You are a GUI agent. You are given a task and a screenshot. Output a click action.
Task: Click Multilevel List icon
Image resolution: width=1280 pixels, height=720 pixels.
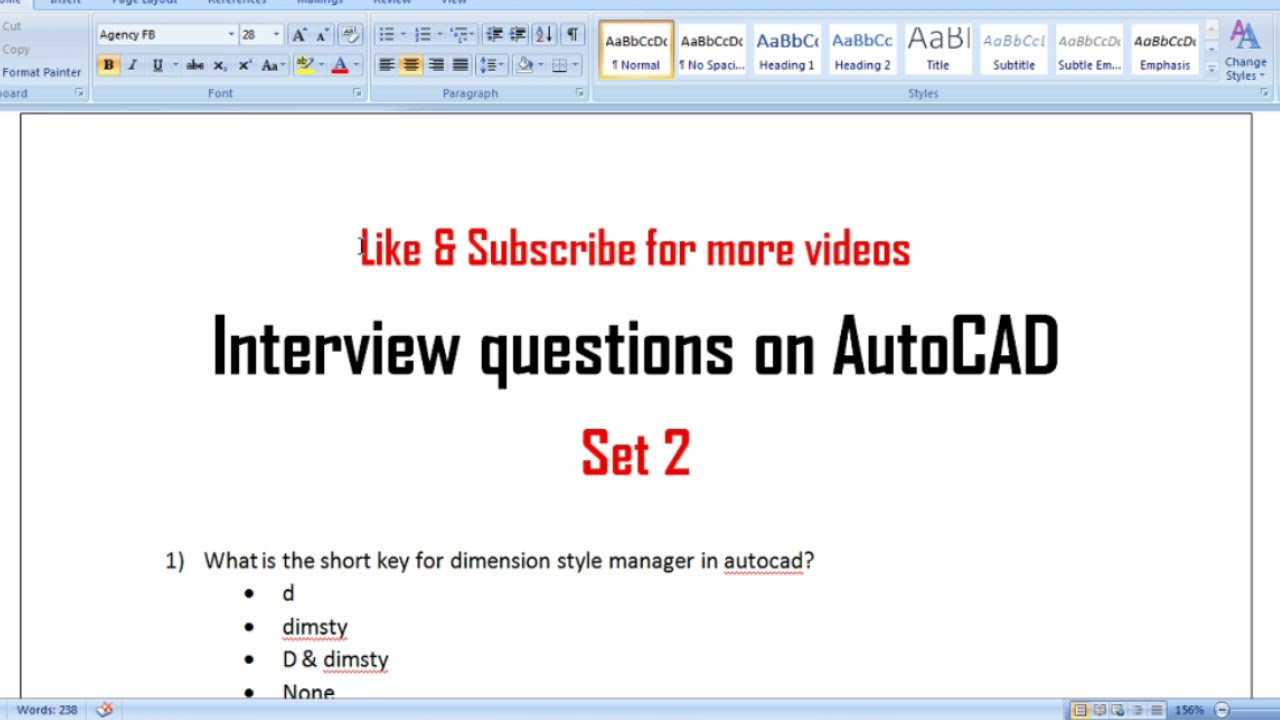coord(458,35)
